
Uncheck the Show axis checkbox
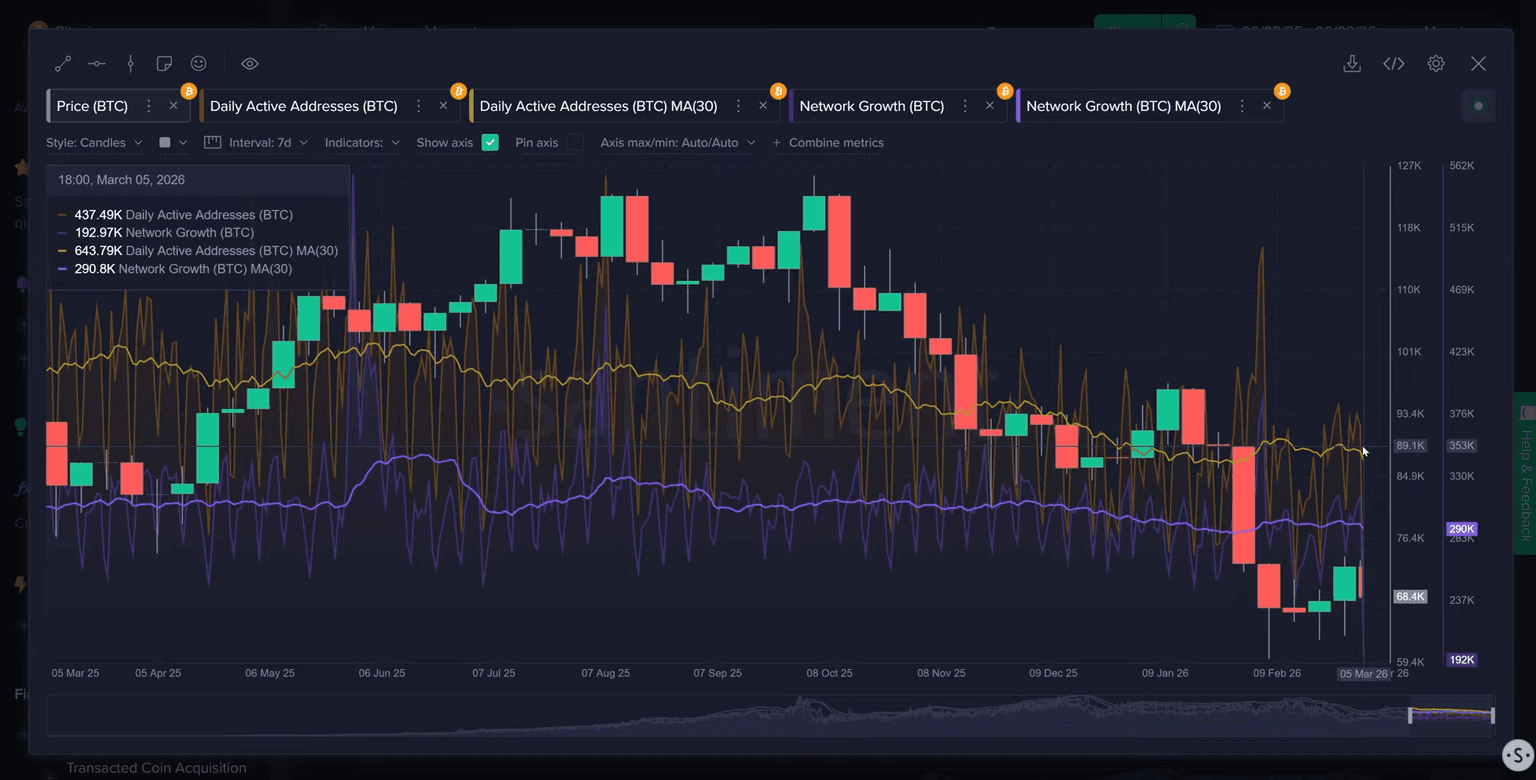pyautogui.click(x=490, y=143)
